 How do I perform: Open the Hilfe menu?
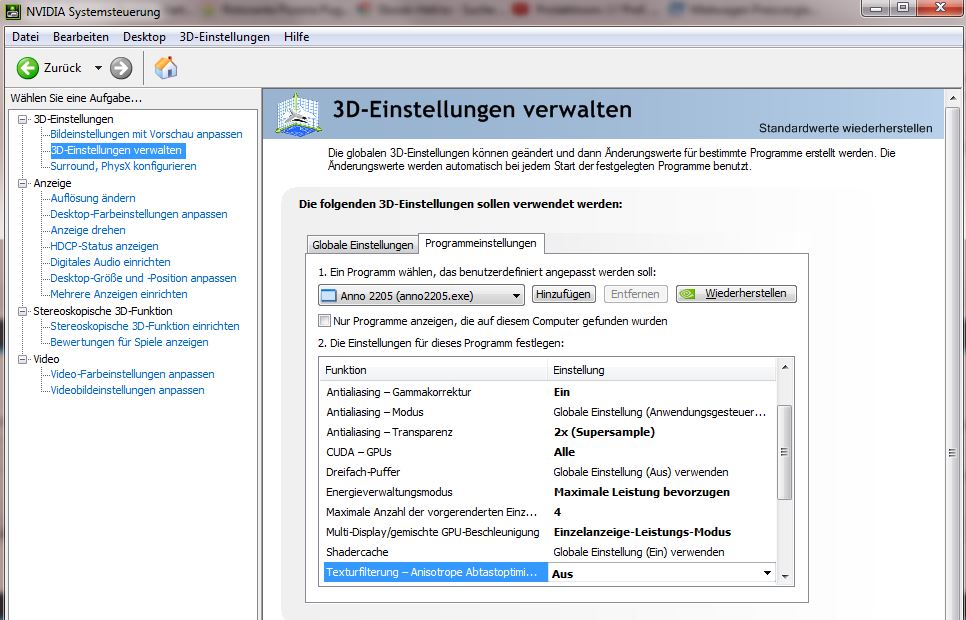tap(296, 37)
